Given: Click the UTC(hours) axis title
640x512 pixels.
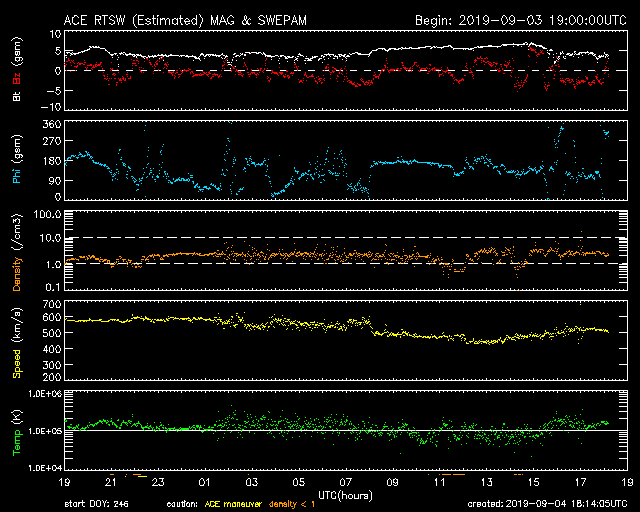Looking at the screenshot, I should pos(345,495).
